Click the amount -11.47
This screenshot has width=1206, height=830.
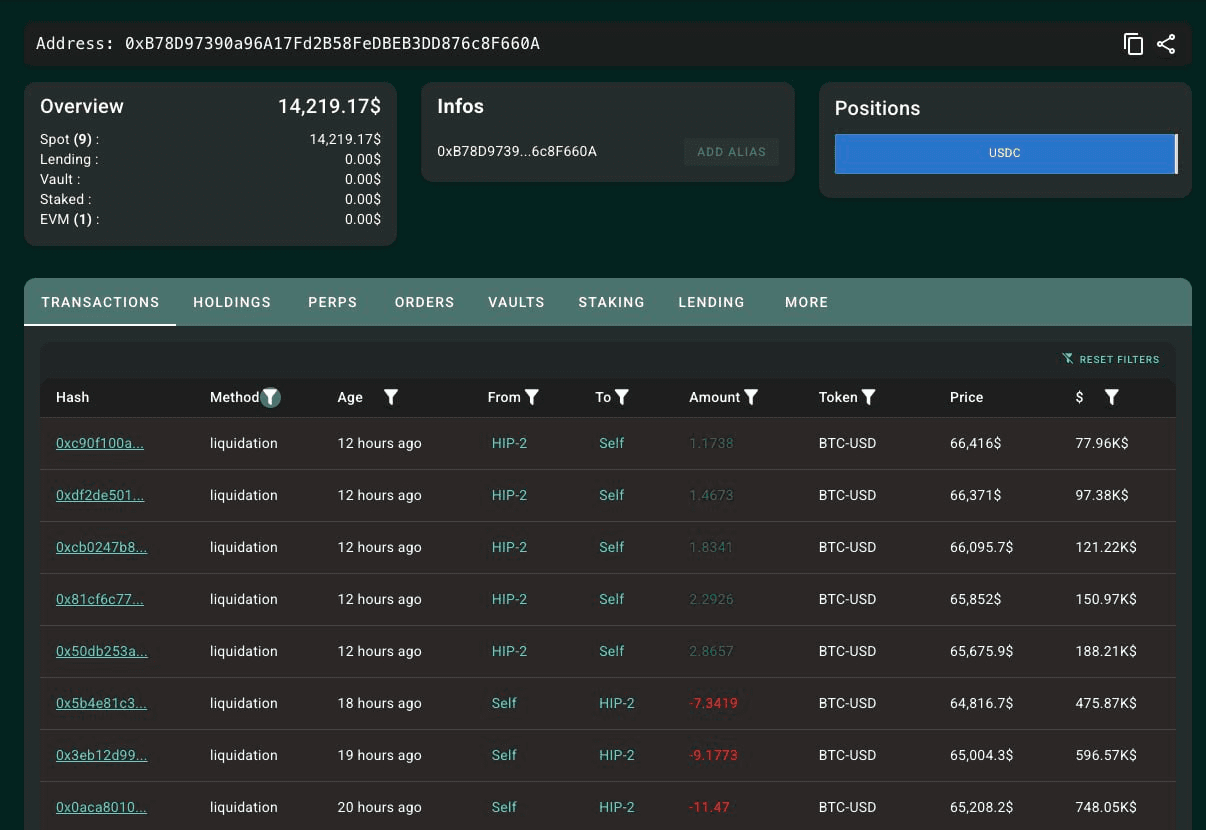tap(709, 807)
